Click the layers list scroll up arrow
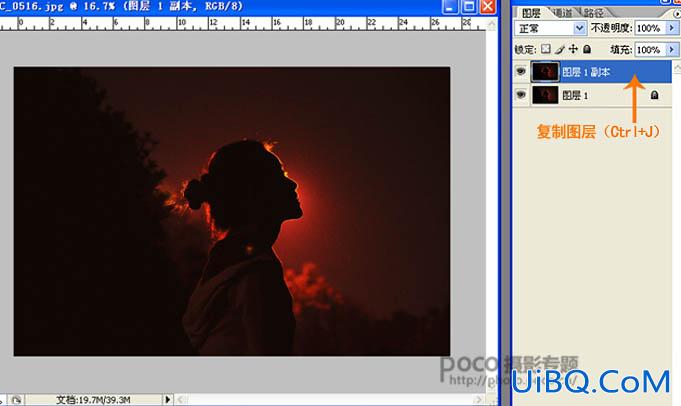The height and width of the screenshot is (406, 681). coord(677,67)
